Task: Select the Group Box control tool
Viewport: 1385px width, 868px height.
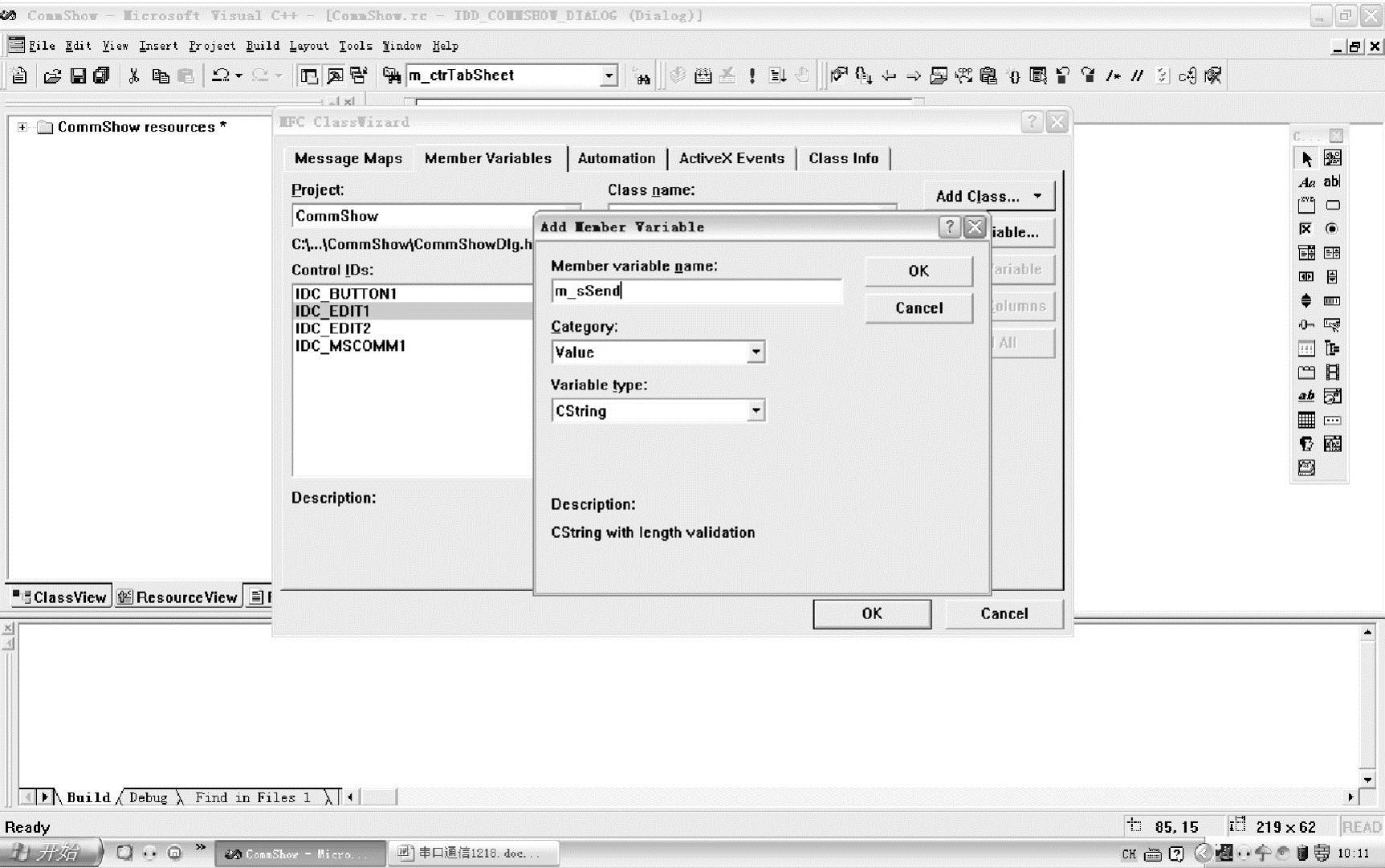Action: pyautogui.click(x=1306, y=206)
